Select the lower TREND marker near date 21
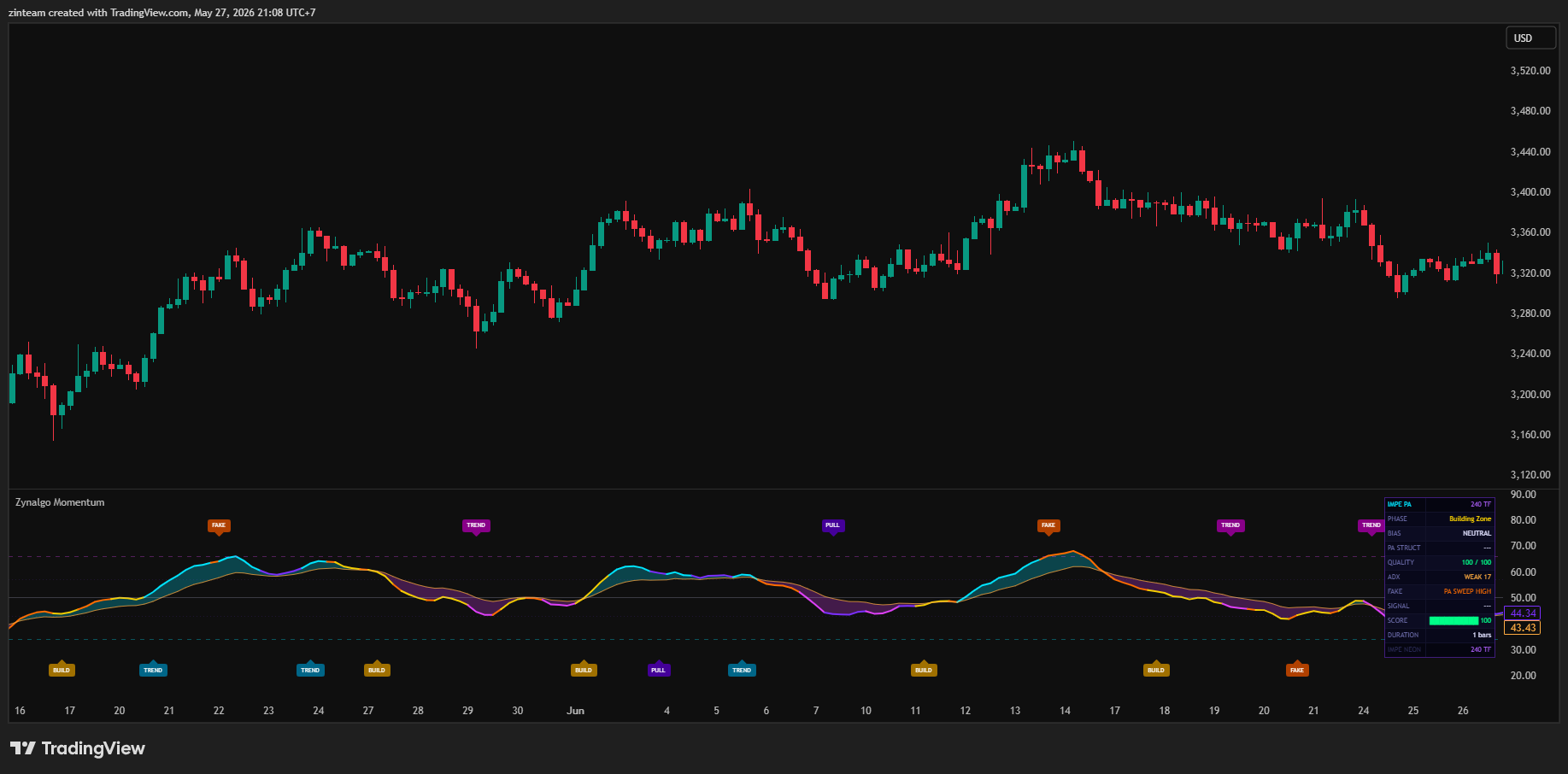1568x774 pixels. coord(153,670)
